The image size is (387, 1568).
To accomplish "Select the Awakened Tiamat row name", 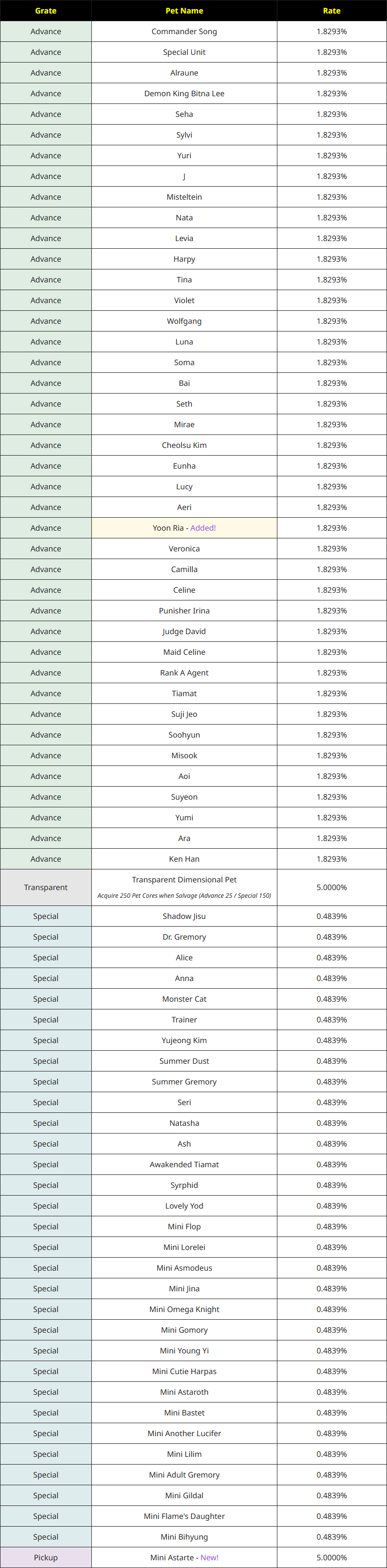I will [x=184, y=1164].
